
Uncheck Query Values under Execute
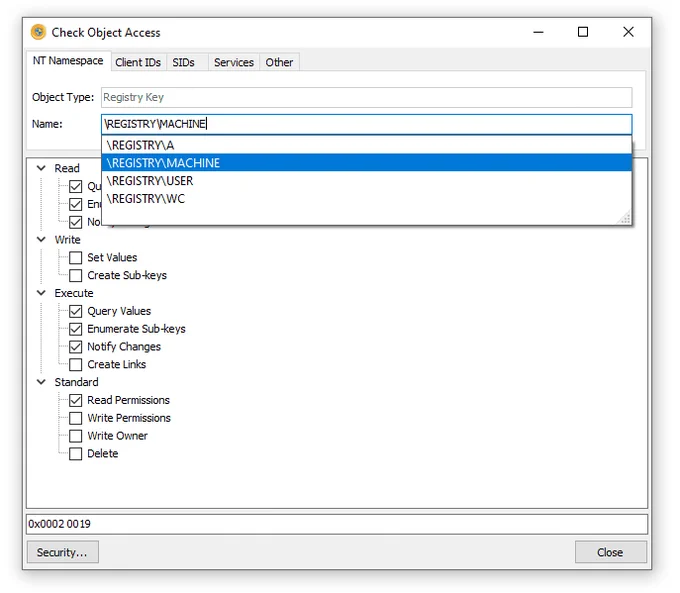75,311
